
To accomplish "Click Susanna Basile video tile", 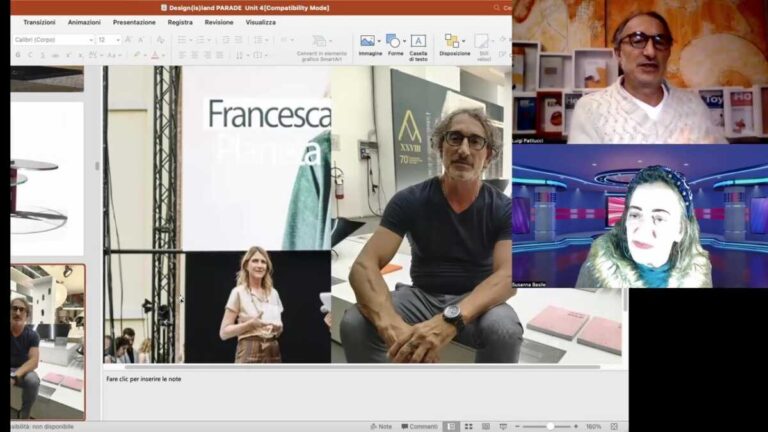I will (640, 216).
